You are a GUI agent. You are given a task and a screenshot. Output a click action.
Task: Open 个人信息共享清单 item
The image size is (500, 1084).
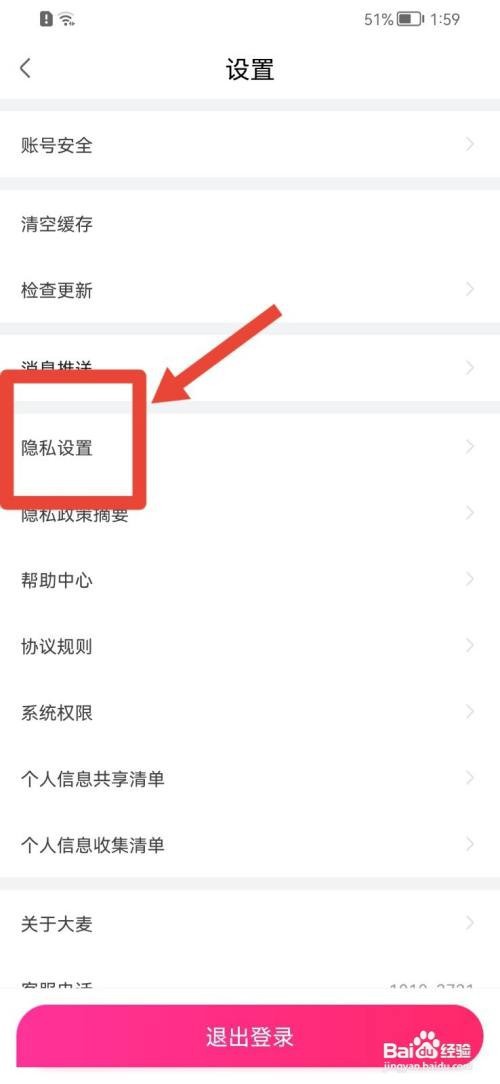(250, 778)
